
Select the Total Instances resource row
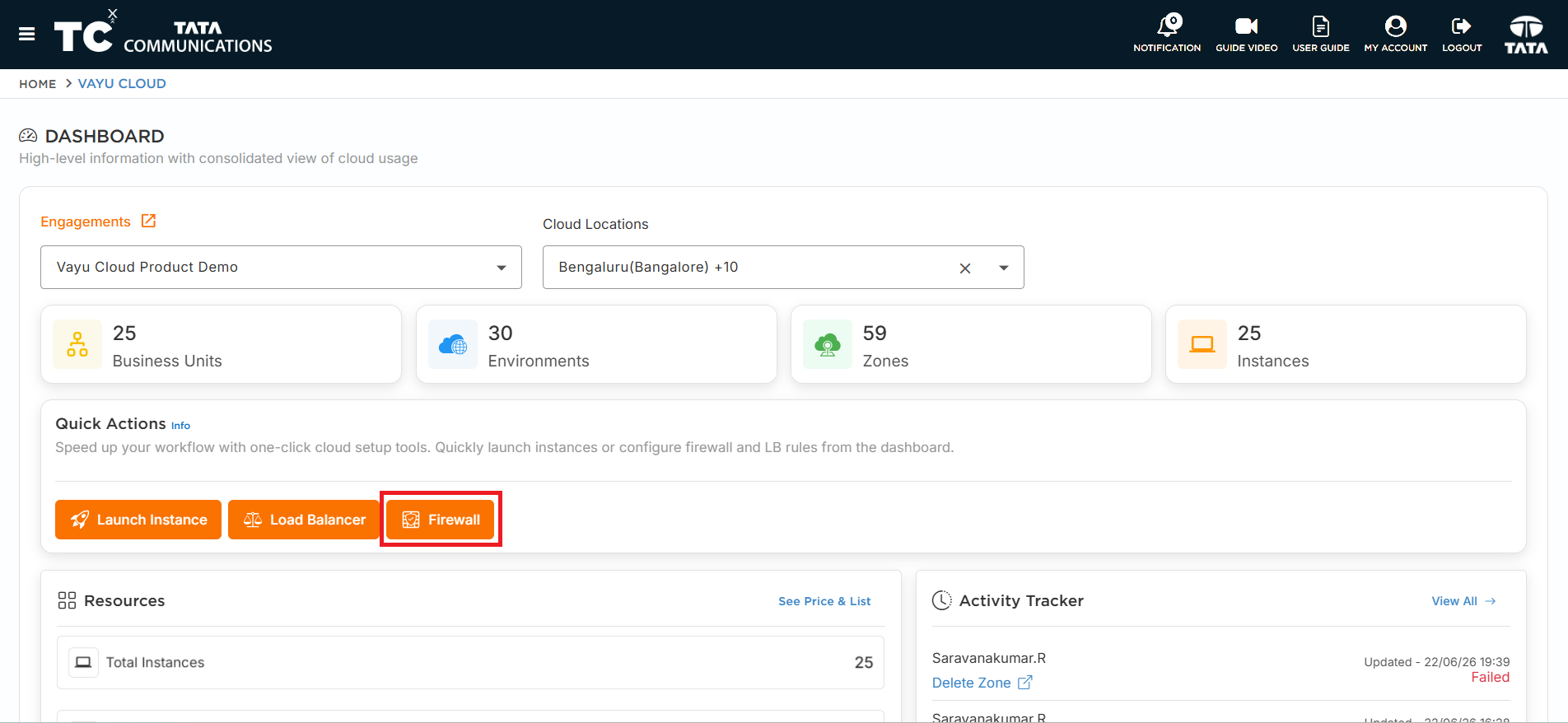coord(470,662)
